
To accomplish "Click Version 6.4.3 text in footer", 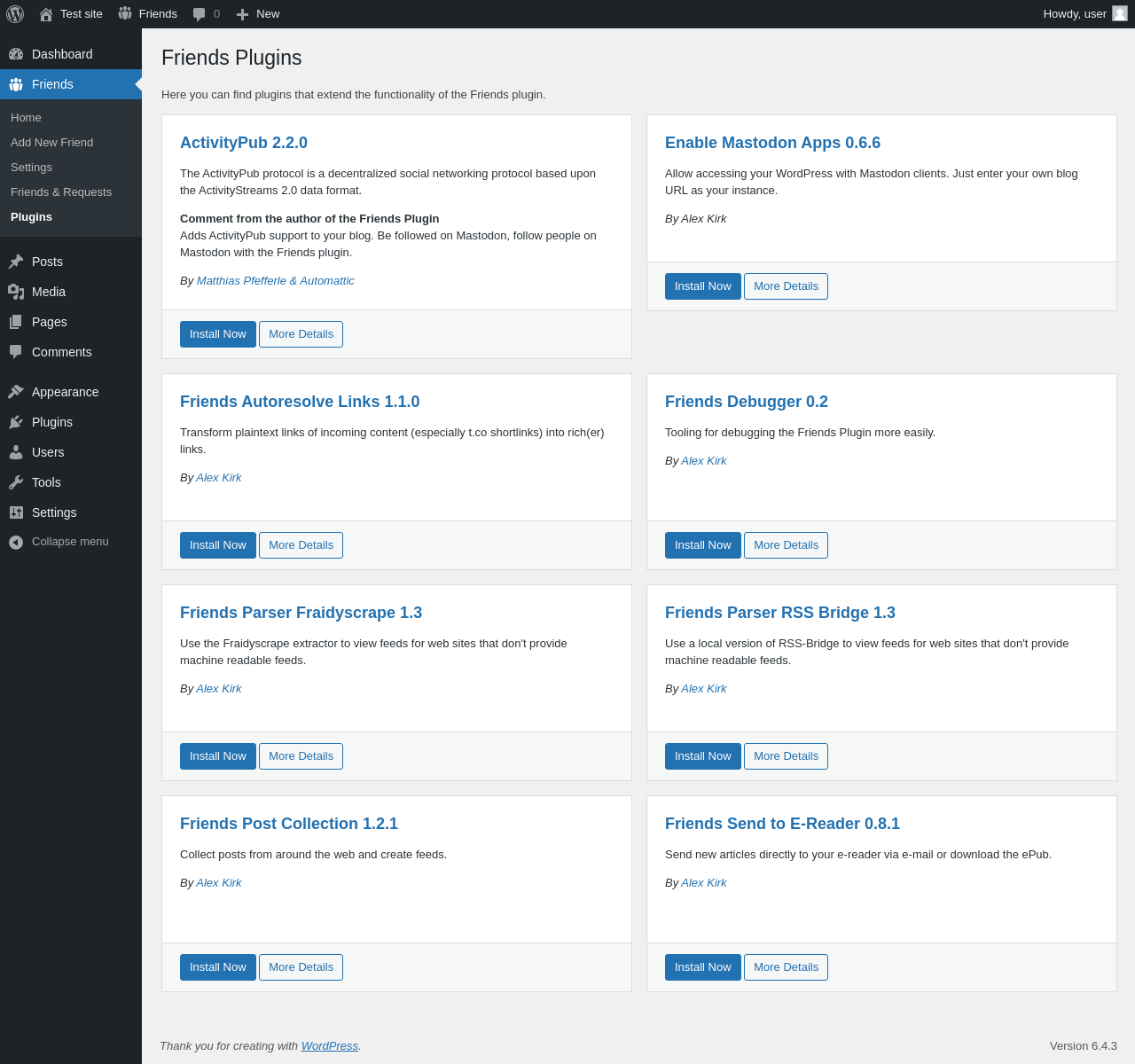I will (x=1084, y=1046).
